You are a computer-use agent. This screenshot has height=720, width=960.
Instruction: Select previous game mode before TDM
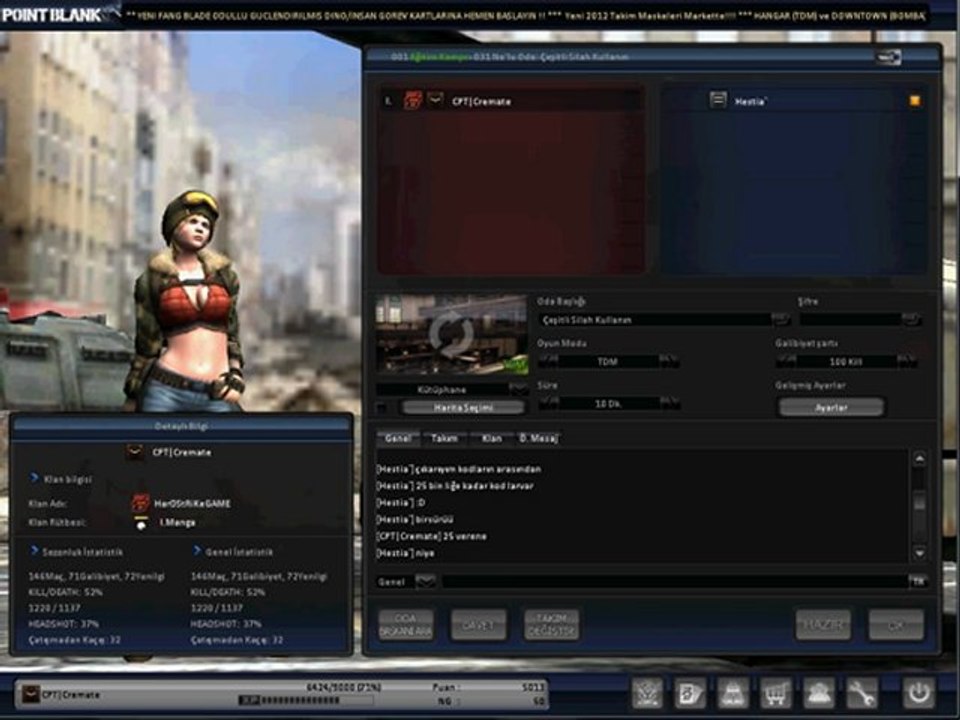(548, 361)
